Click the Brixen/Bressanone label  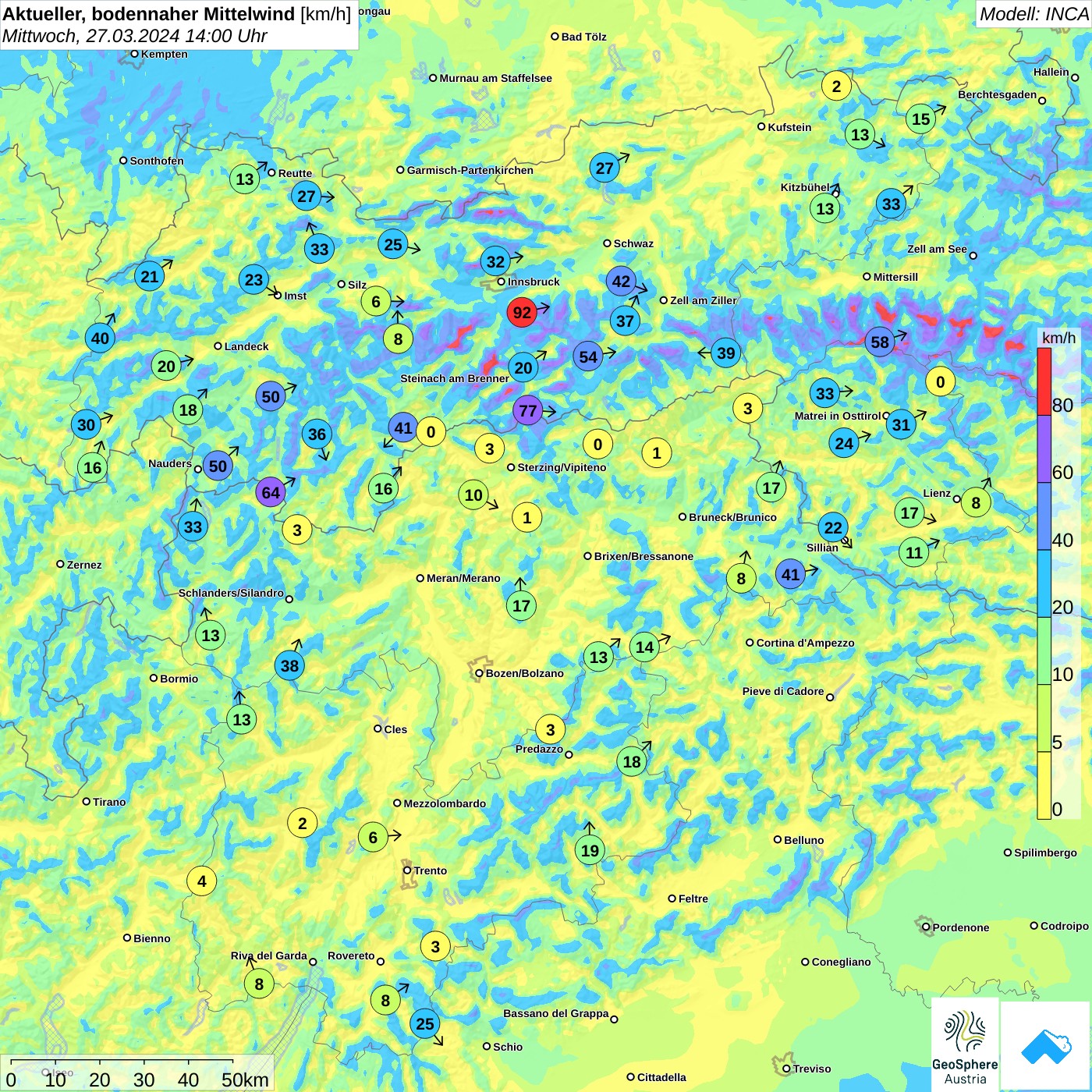[x=643, y=556]
